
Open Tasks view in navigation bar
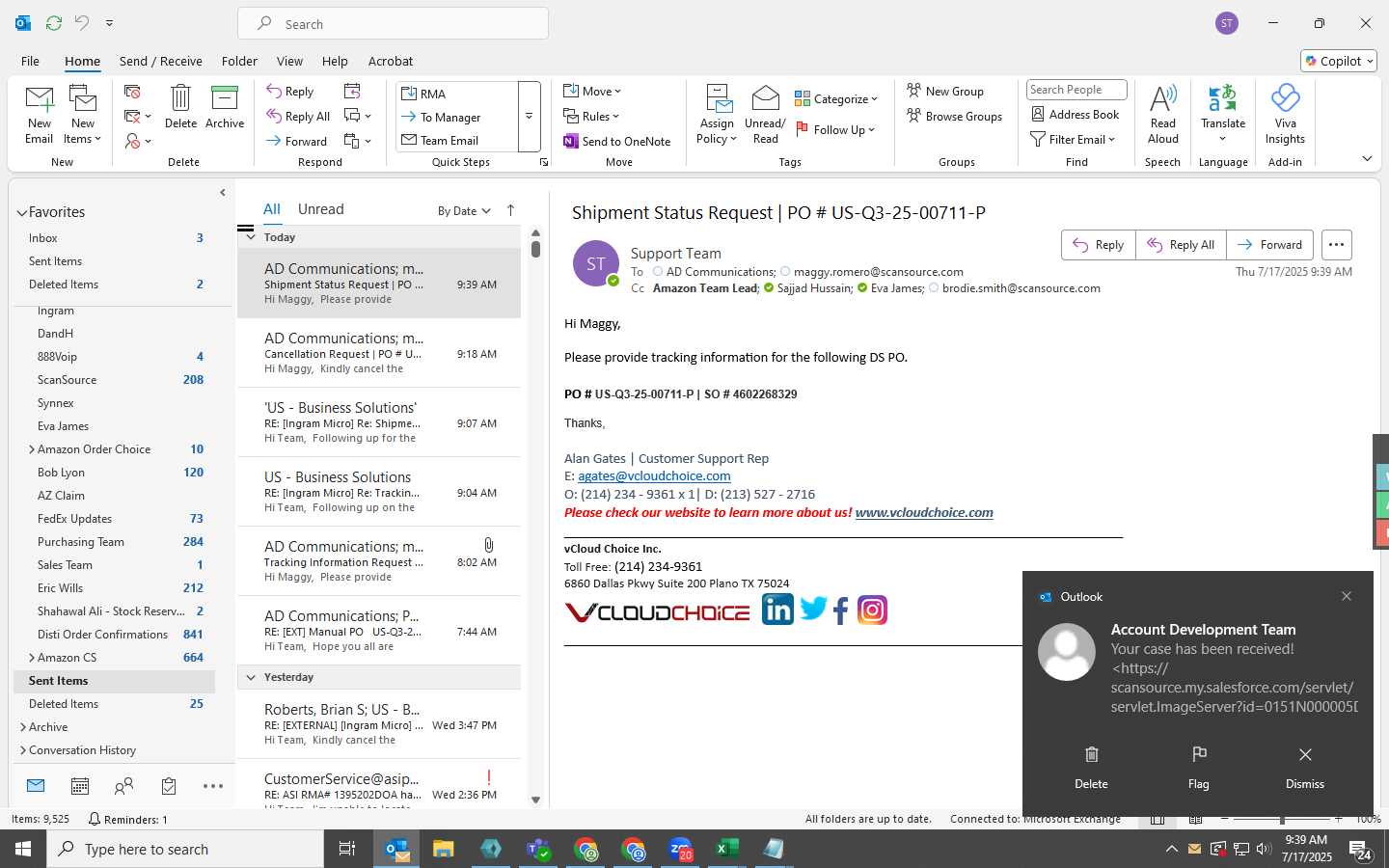click(169, 787)
